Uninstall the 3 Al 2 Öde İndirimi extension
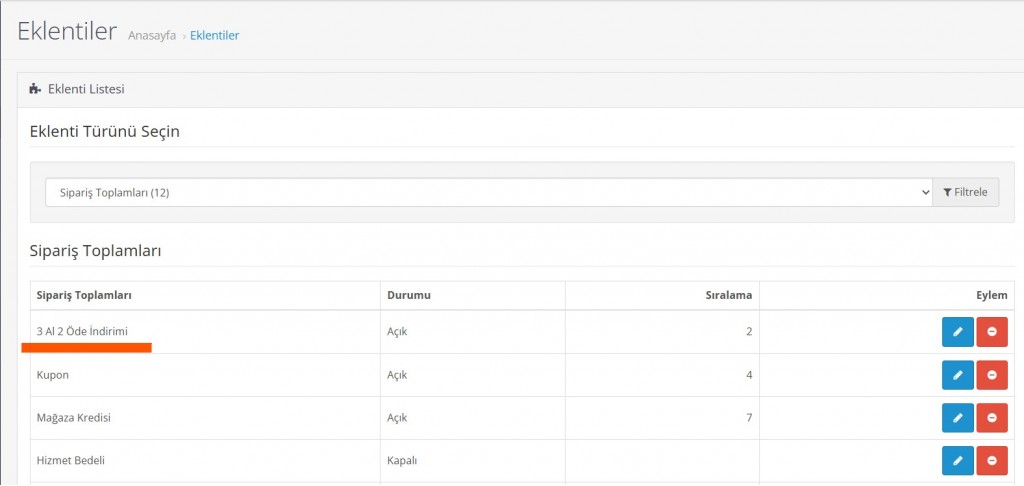 coord(992,332)
